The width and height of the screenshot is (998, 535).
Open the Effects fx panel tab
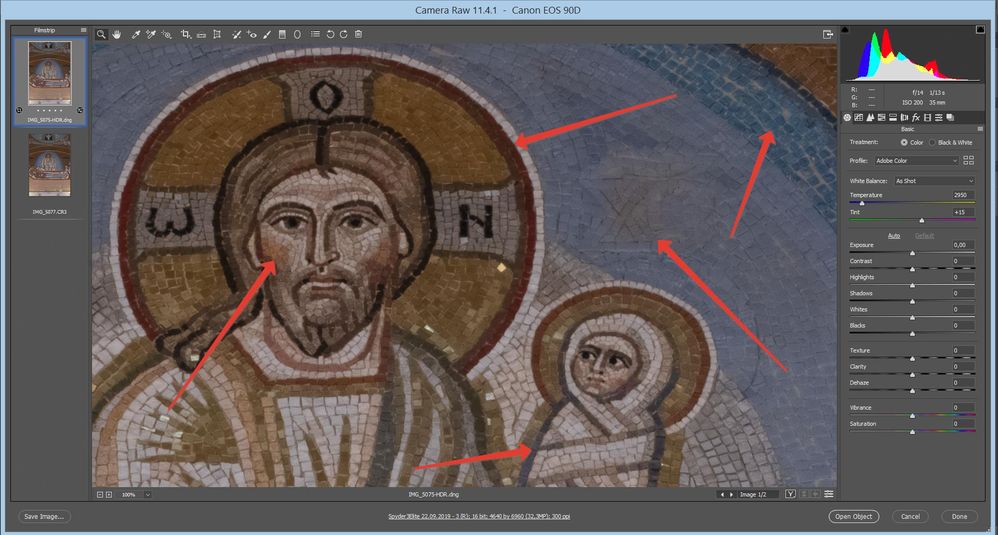(x=916, y=118)
